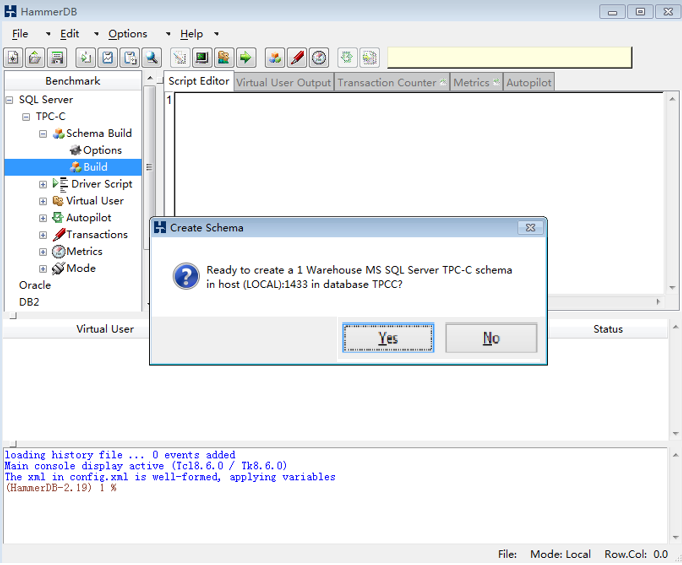Viewport: 682px width, 565px height.
Task: Select Oracle in the benchmark tree
Action: point(35,285)
